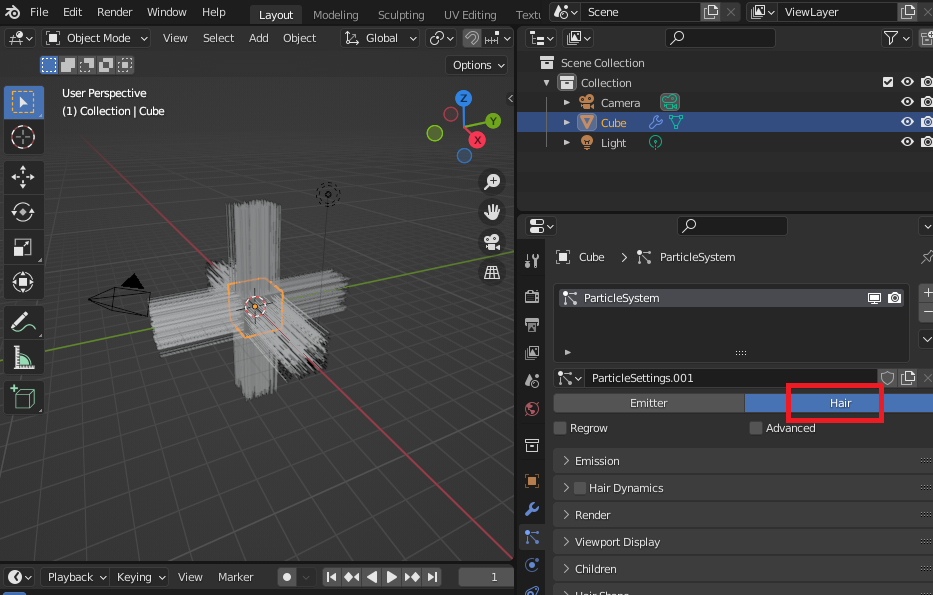
Task: Open the Options dropdown in viewport
Action: click(x=478, y=65)
